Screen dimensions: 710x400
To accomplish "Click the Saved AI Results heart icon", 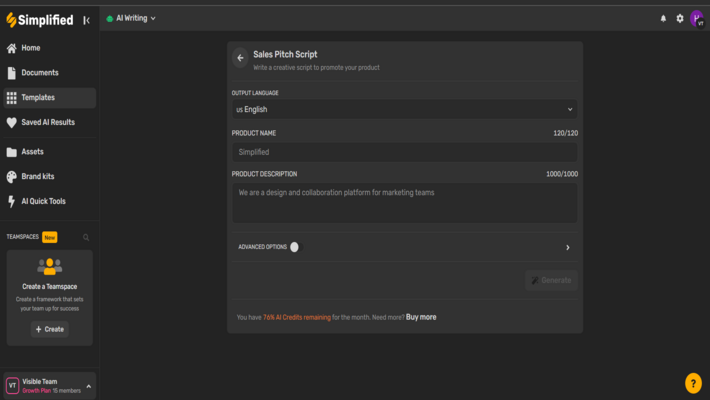I will (x=12, y=122).
